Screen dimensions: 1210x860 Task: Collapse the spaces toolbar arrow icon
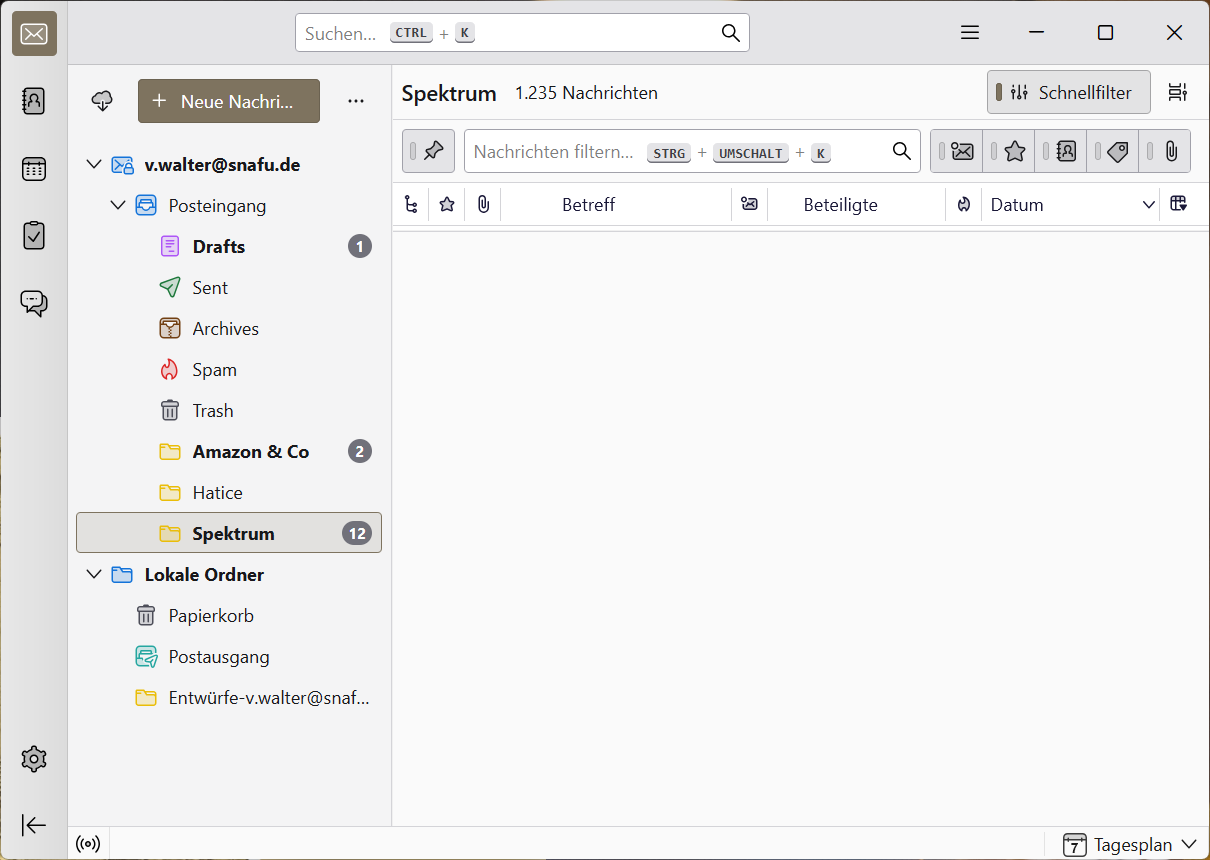[x=34, y=825]
